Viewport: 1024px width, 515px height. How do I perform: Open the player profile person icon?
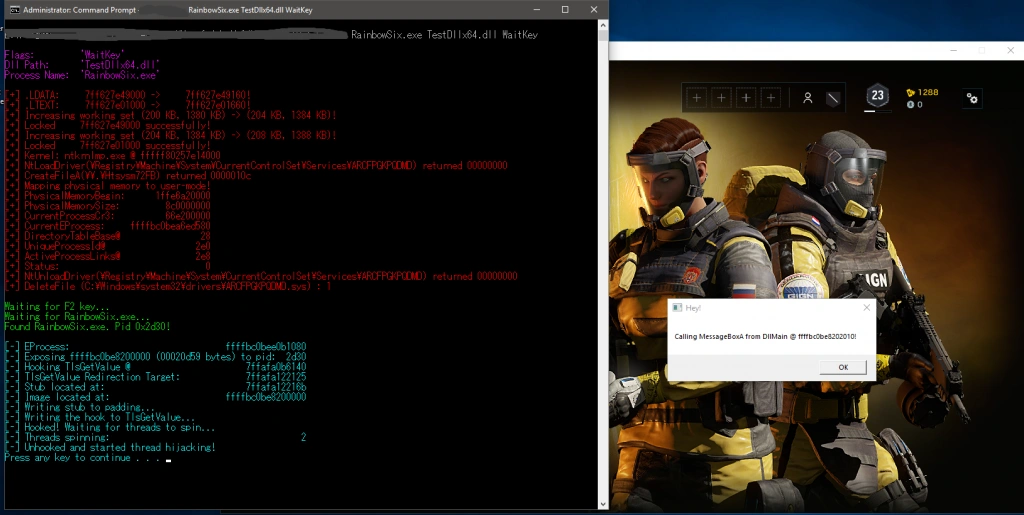(807, 98)
